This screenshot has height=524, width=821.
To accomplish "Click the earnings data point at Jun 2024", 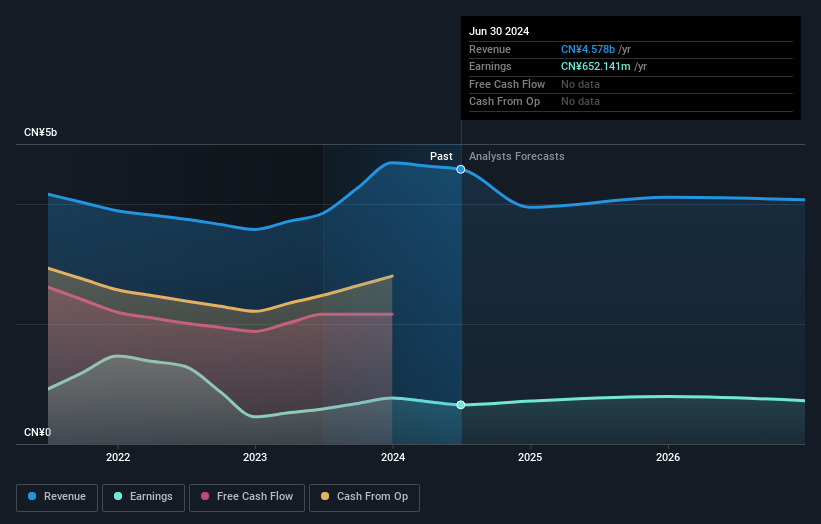I will click(461, 405).
